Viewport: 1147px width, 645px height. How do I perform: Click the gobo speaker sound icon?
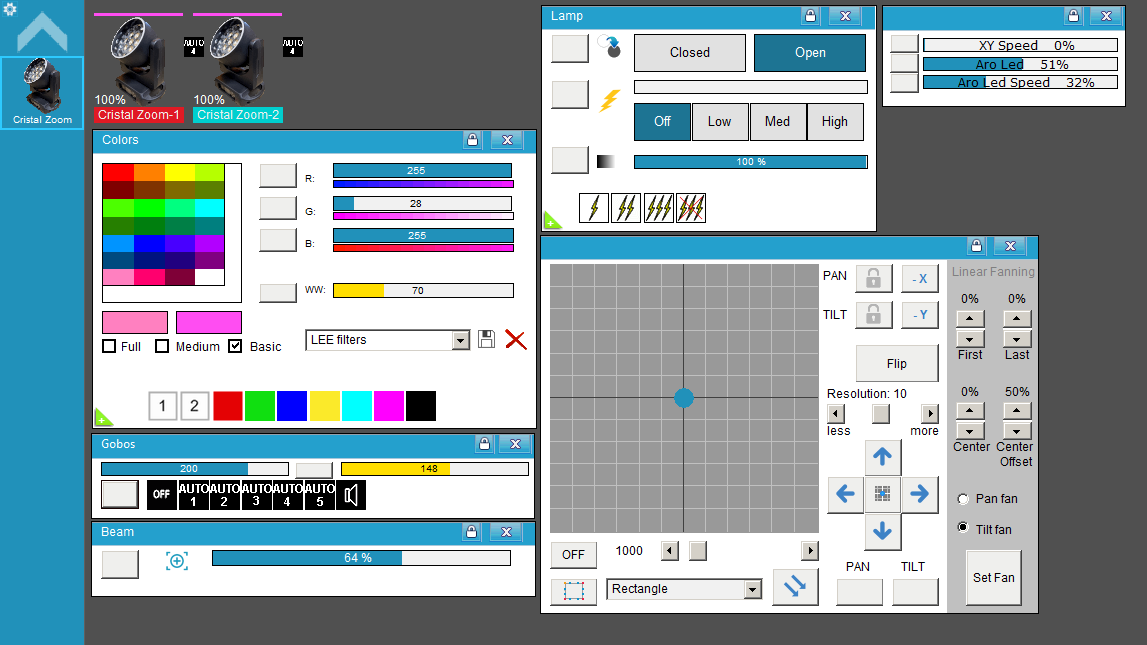tap(351, 495)
